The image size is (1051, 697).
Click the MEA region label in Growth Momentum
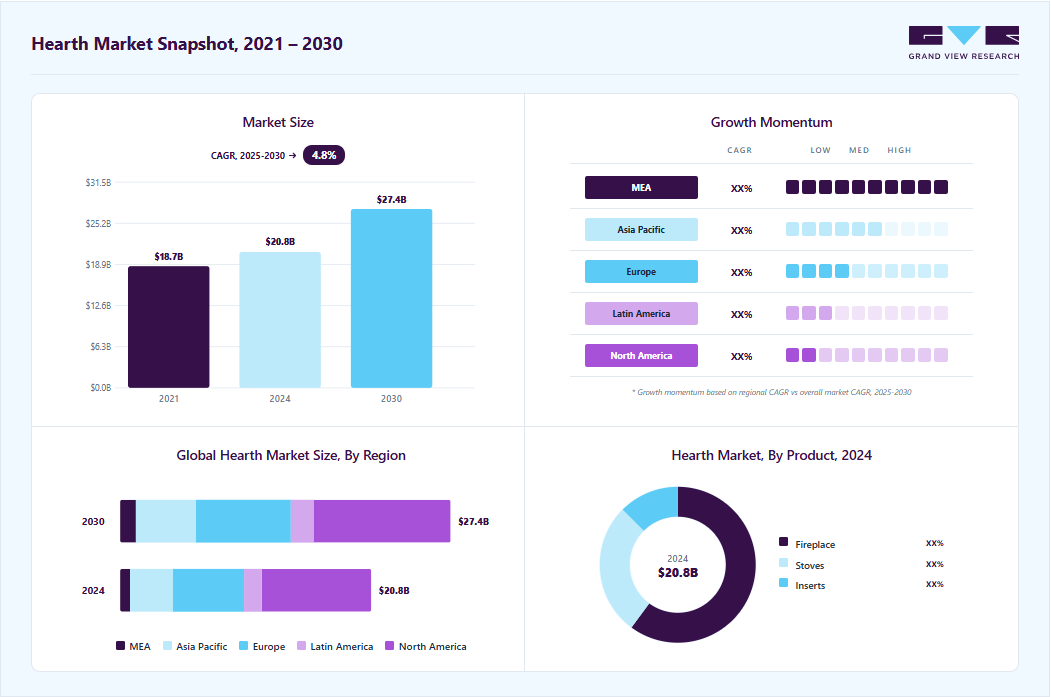(641, 188)
